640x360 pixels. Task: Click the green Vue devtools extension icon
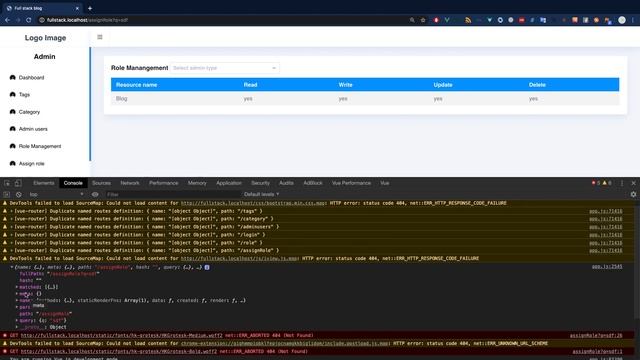(x=447, y=20)
